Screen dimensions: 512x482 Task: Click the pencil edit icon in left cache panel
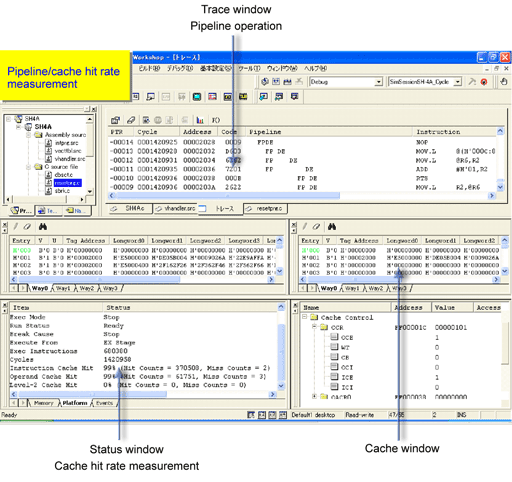pyautogui.click(x=16, y=227)
